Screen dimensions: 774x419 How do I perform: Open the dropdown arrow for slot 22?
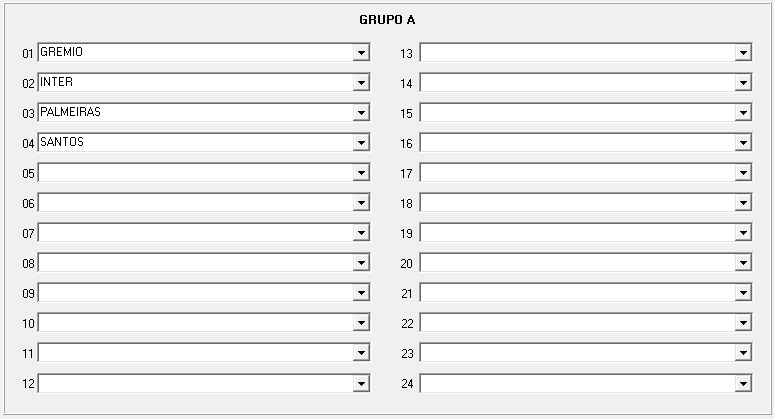pyautogui.click(x=743, y=323)
